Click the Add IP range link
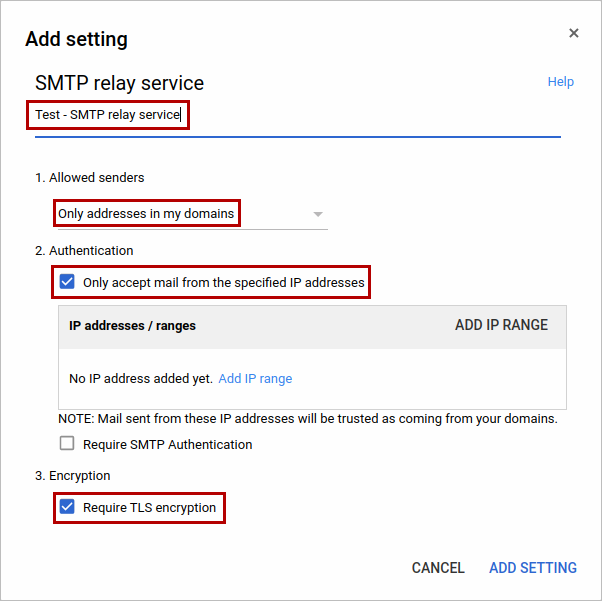The width and height of the screenshot is (602, 601). [x=255, y=379]
